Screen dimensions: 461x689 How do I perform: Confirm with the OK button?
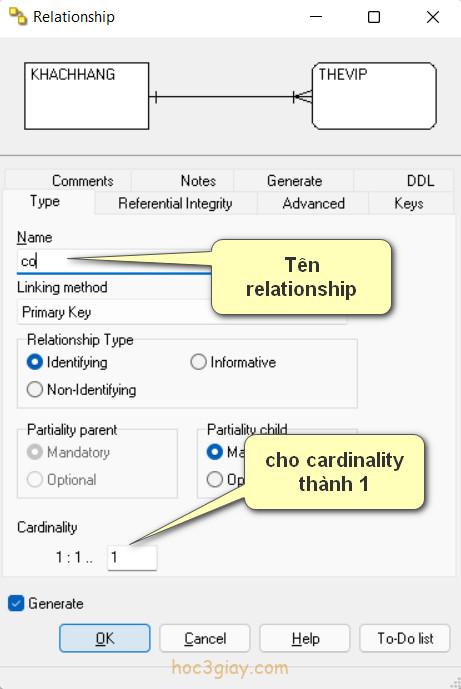pyautogui.click(x=105, y=638)
